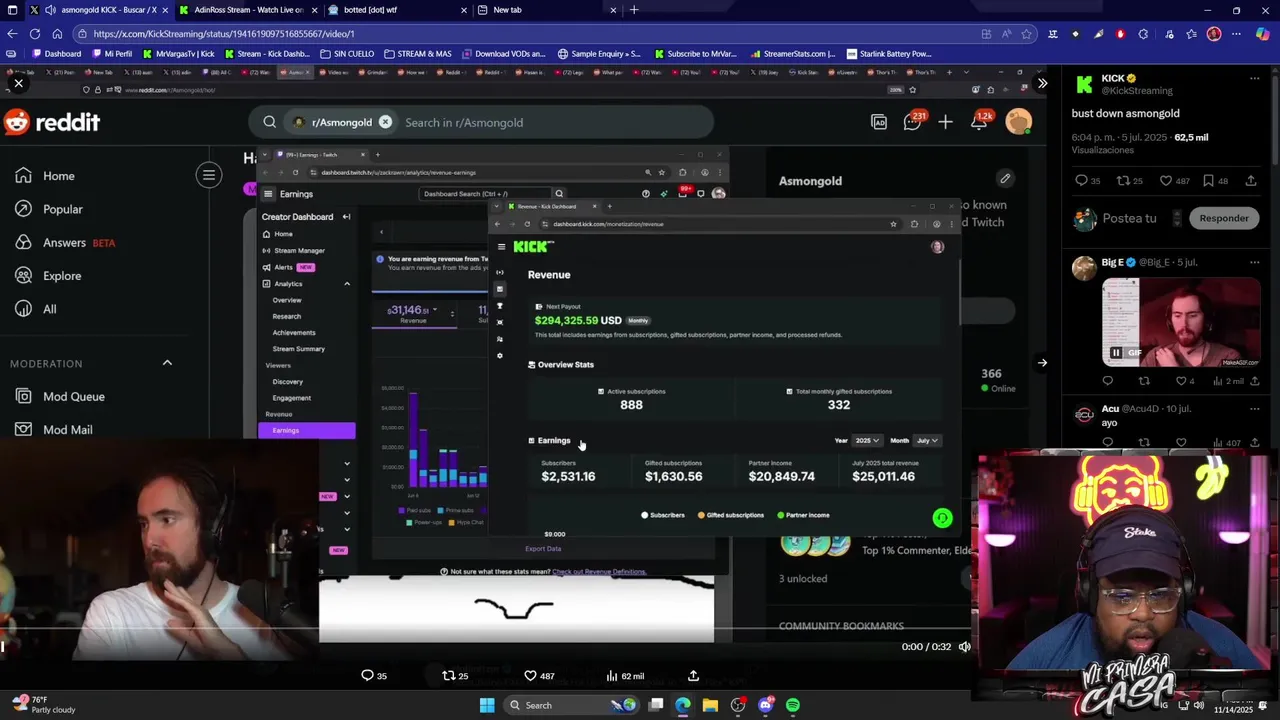Open 'SIN CUELLO' bookmarks folder
The height and width of the screenshot is (720, 1280).
[346, 54]
